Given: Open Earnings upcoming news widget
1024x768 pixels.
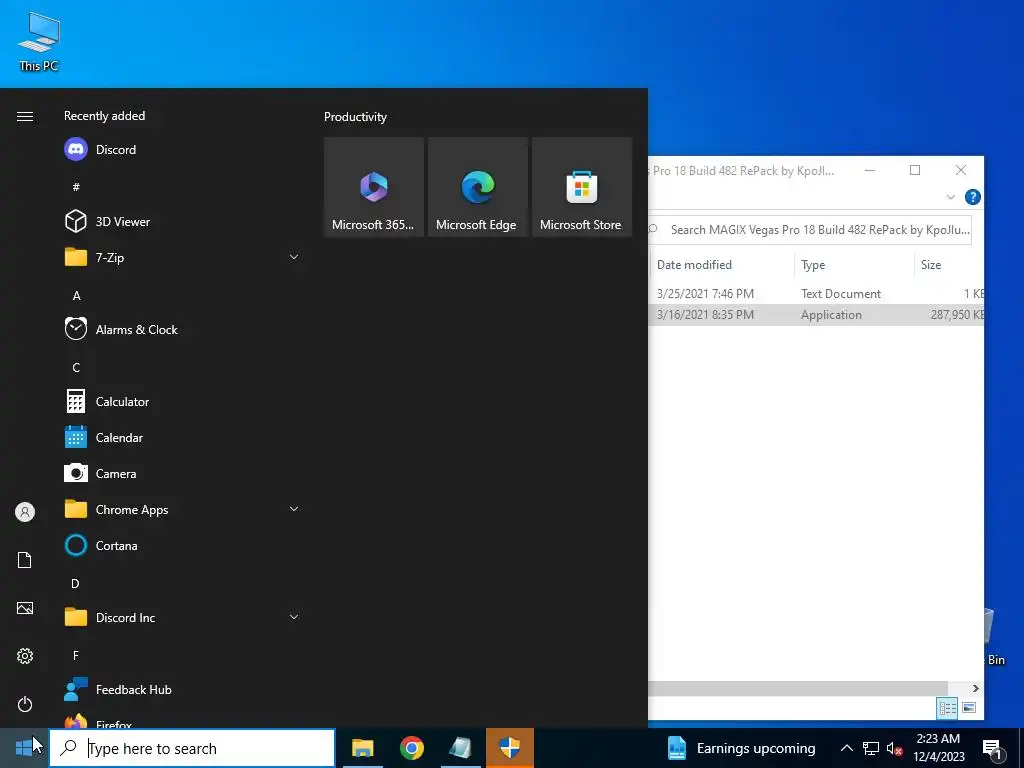Looking at the screenshot, I should (742, 748).
